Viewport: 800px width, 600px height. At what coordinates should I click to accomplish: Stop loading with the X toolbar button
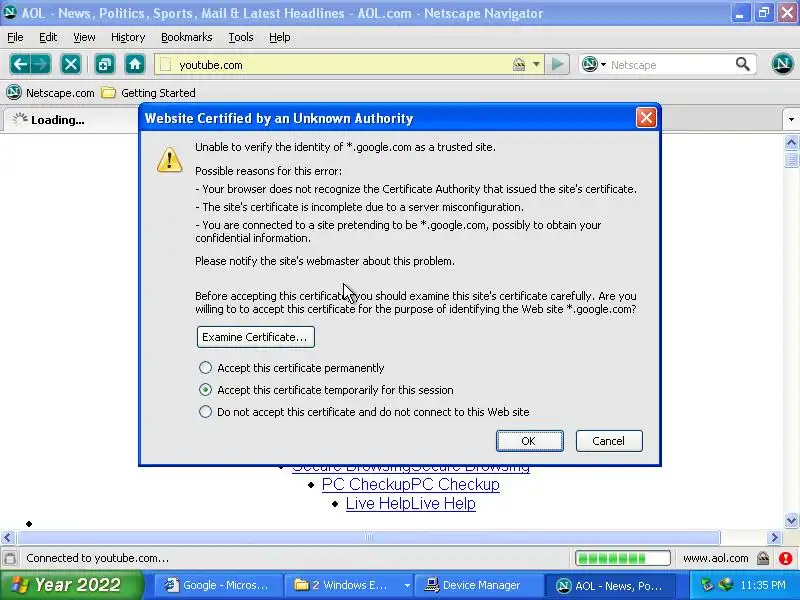(70, 64)
